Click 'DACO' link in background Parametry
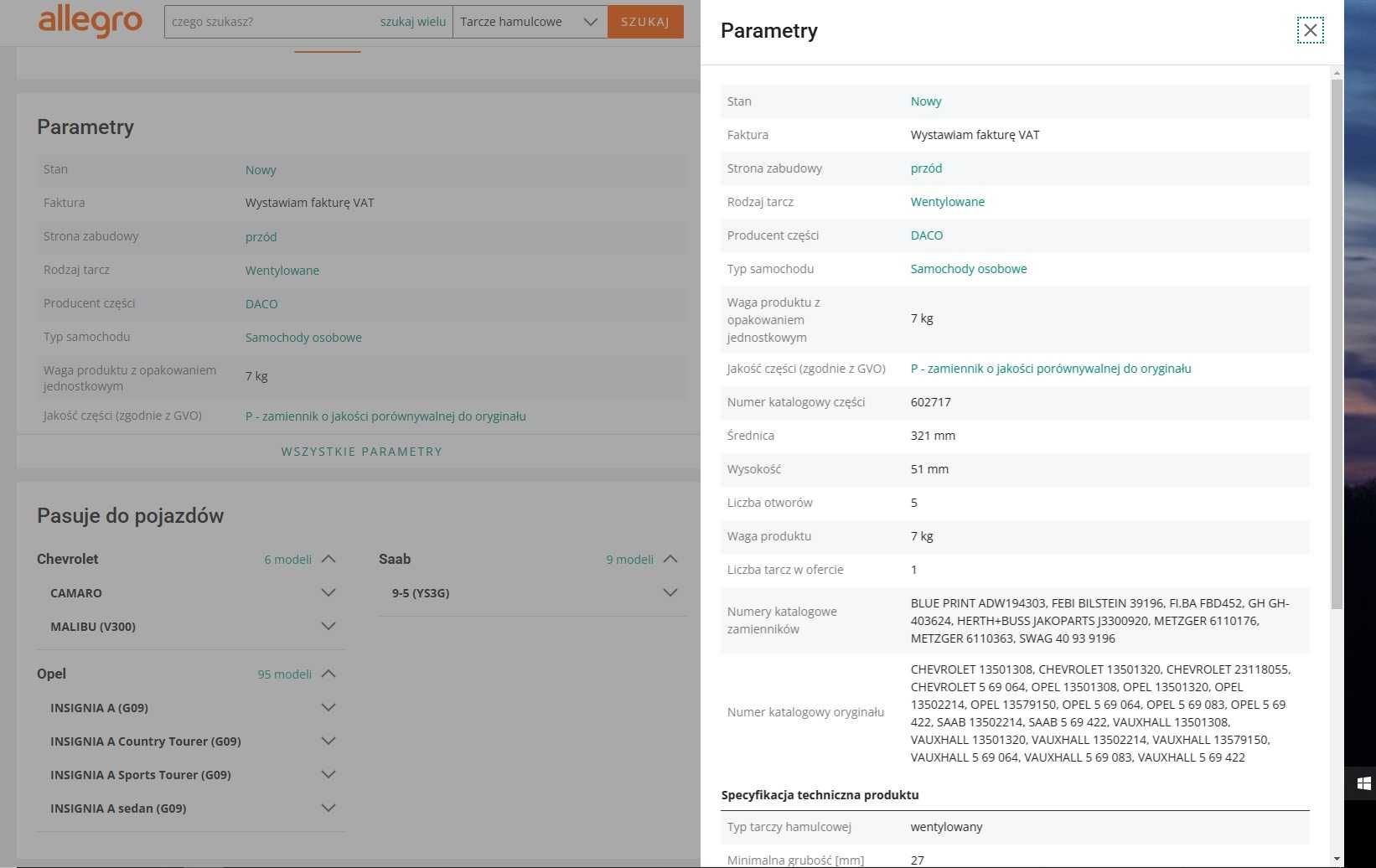Screen dimensions: 1376x868 click(x=261, y=304)
